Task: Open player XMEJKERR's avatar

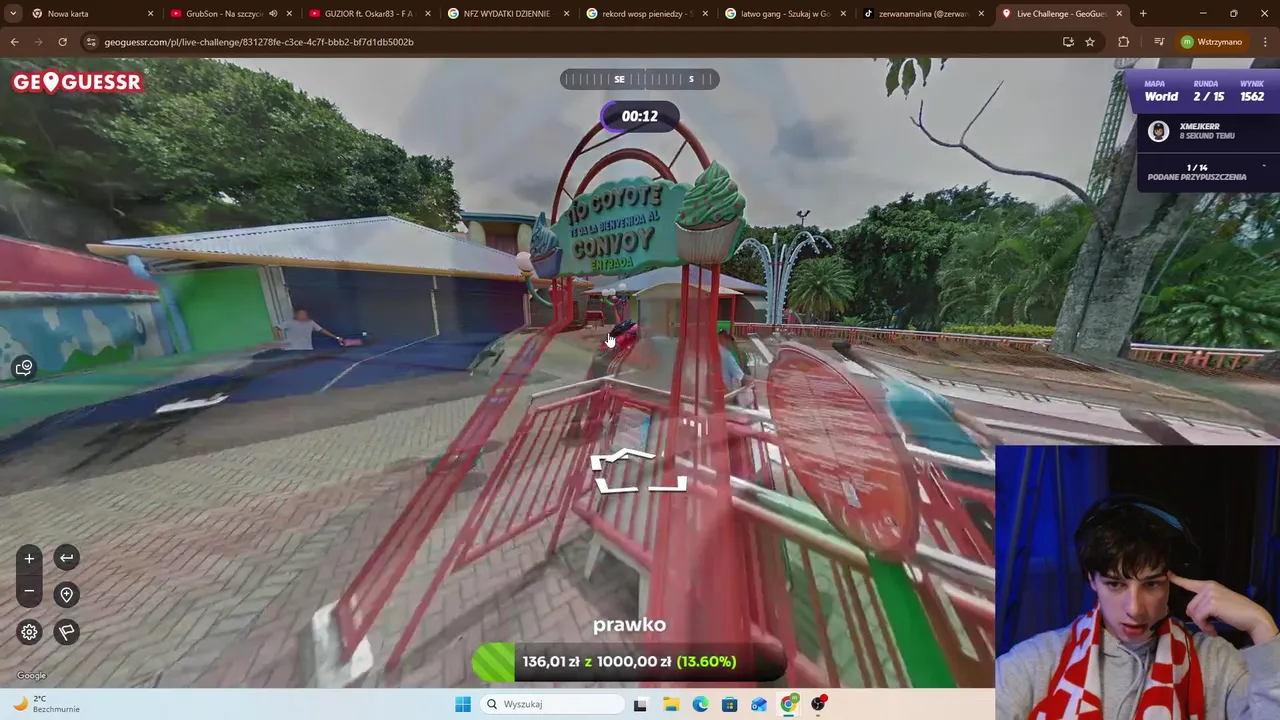Action: 1158,132
